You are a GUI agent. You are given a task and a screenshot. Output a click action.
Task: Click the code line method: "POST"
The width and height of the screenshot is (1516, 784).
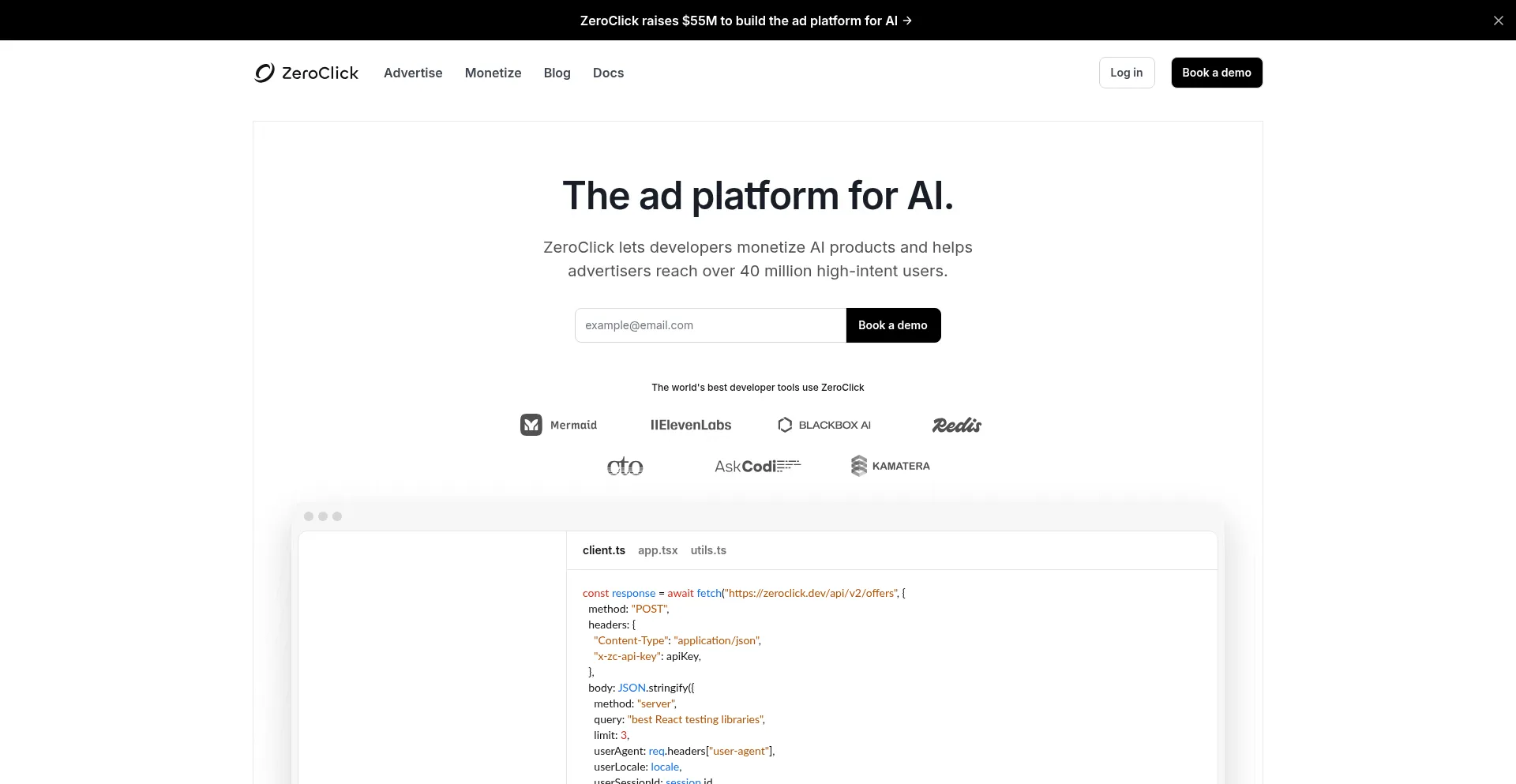click(x=629, y=609)
